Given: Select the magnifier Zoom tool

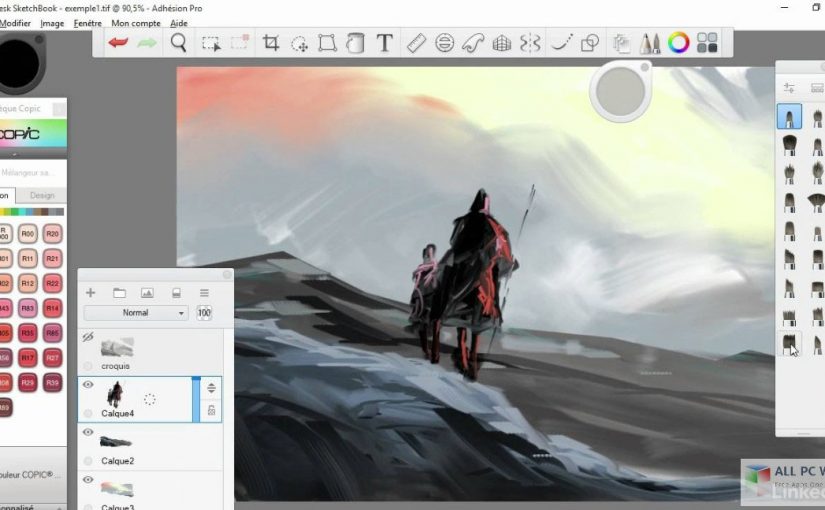Looking at the screenshot, I should 178,43.
